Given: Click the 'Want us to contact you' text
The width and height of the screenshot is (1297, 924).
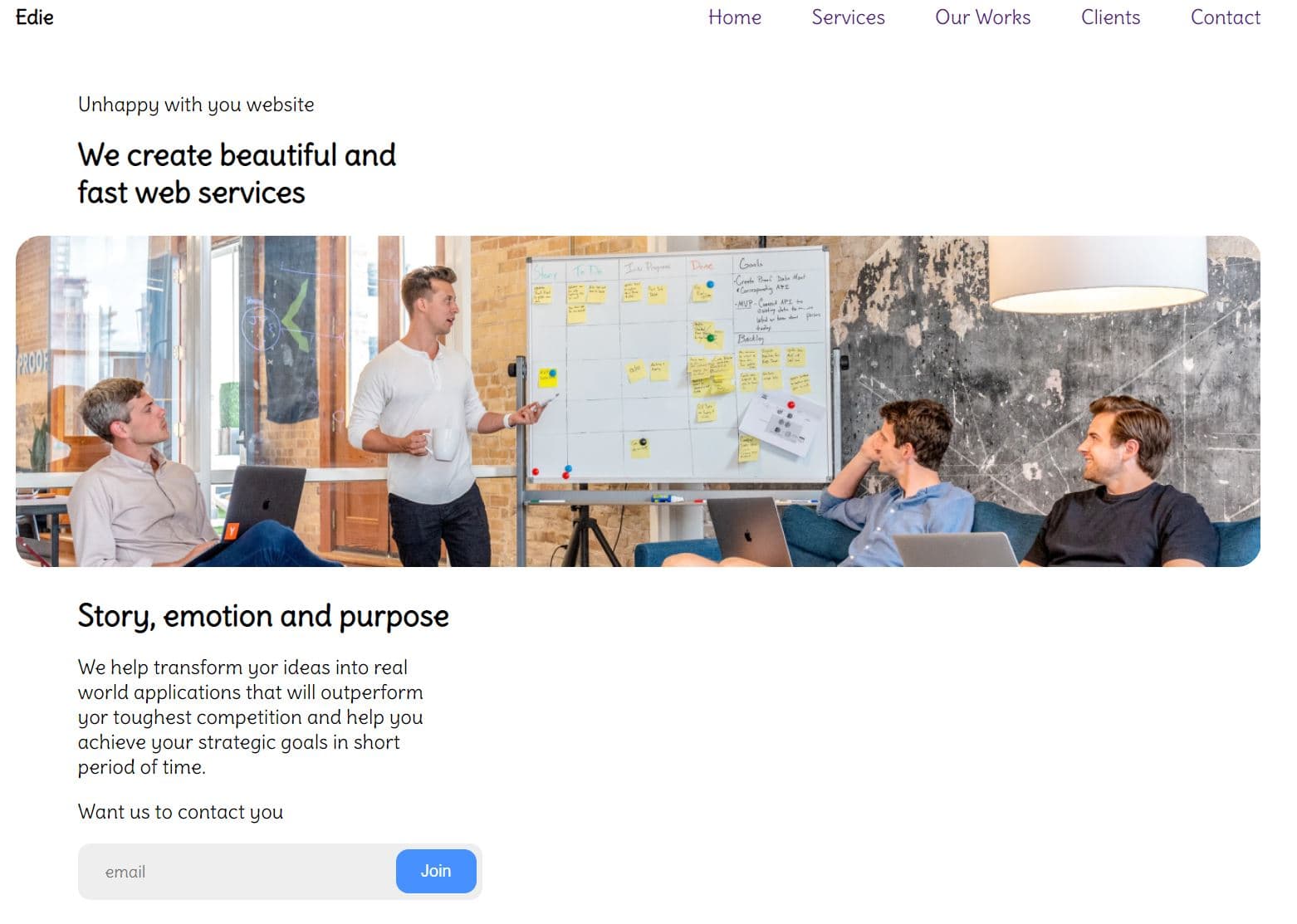Looking at the screenshot, I should [x=180, y=812].
